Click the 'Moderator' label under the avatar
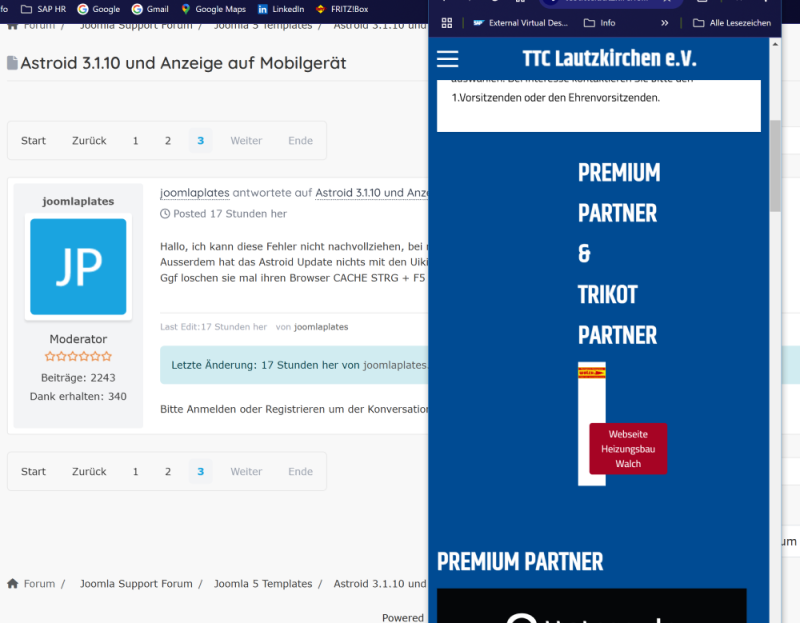This screenshot has height=623, width=800. (78, 339)
